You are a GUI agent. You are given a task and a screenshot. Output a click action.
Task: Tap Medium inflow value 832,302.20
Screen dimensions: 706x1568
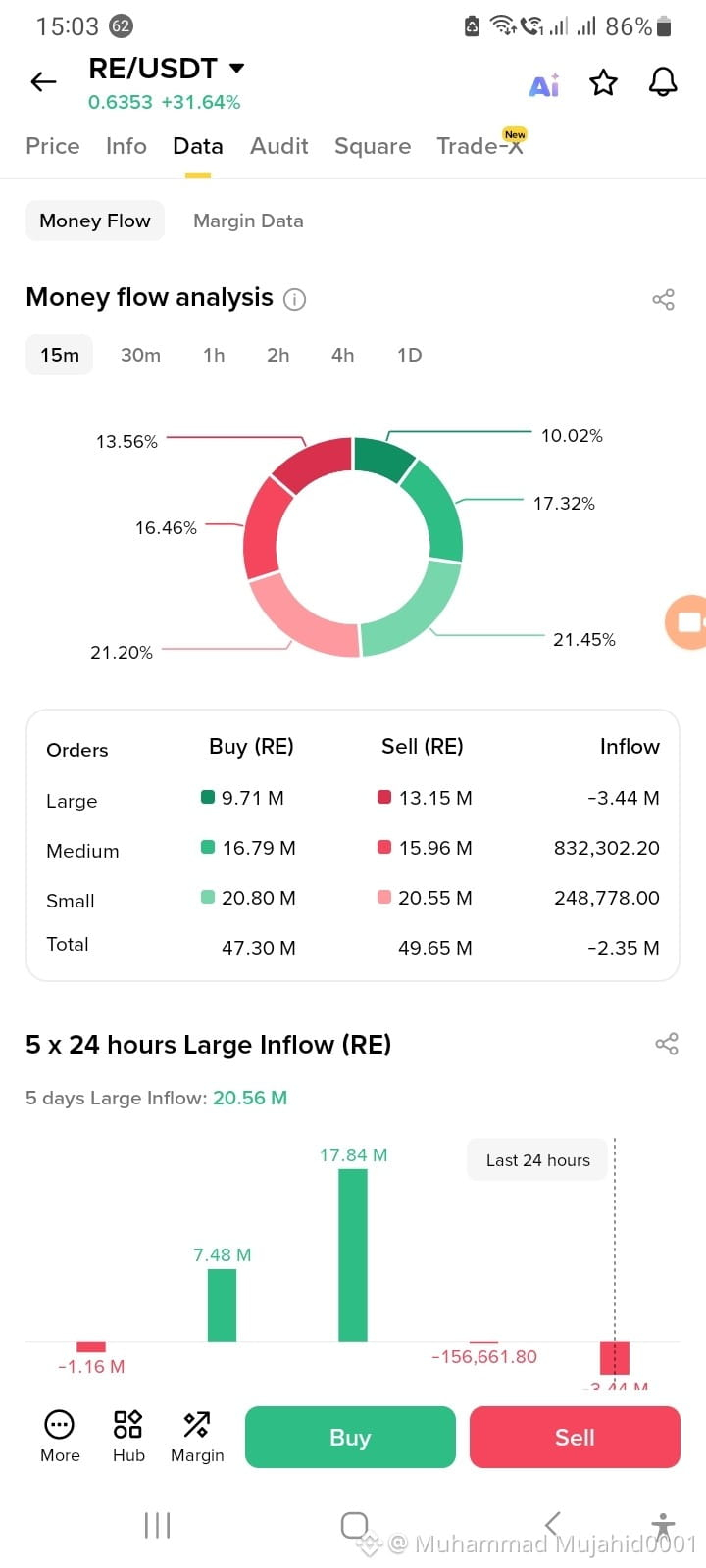pyautogui.click(x=607, y=848)
